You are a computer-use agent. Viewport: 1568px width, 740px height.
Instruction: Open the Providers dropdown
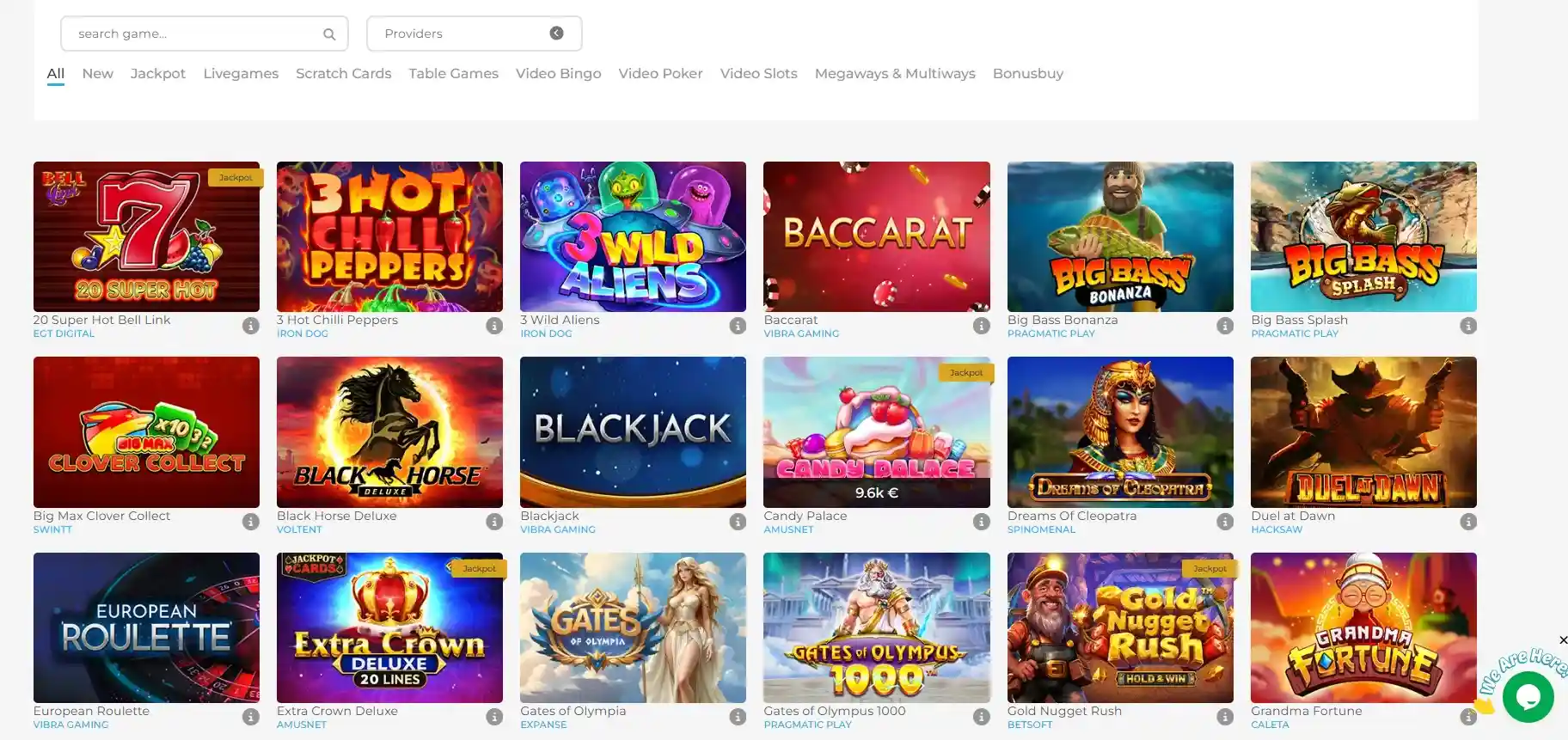[475, 34]
